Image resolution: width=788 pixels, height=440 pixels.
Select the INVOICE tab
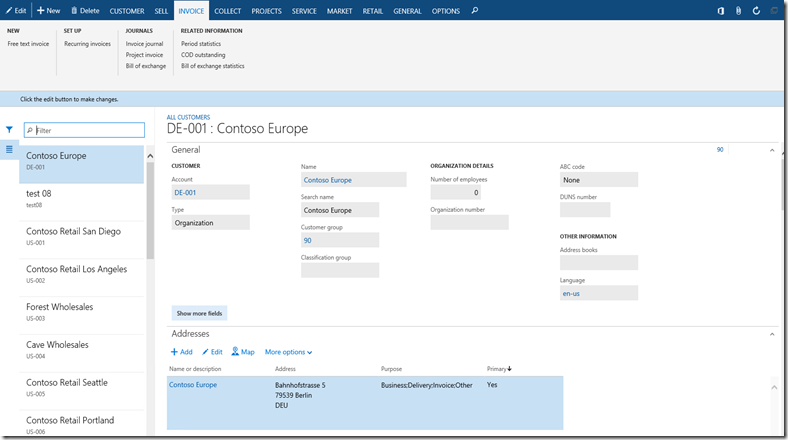pos(191,11)
